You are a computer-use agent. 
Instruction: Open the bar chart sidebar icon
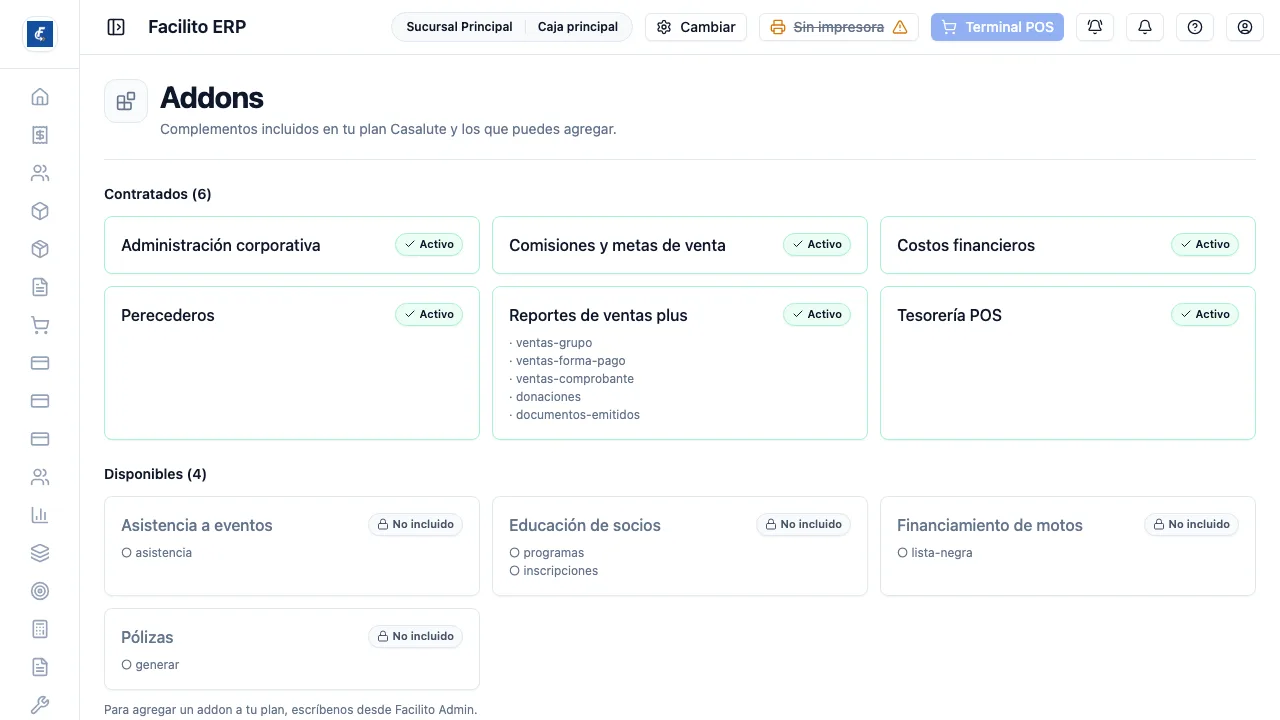40,515
